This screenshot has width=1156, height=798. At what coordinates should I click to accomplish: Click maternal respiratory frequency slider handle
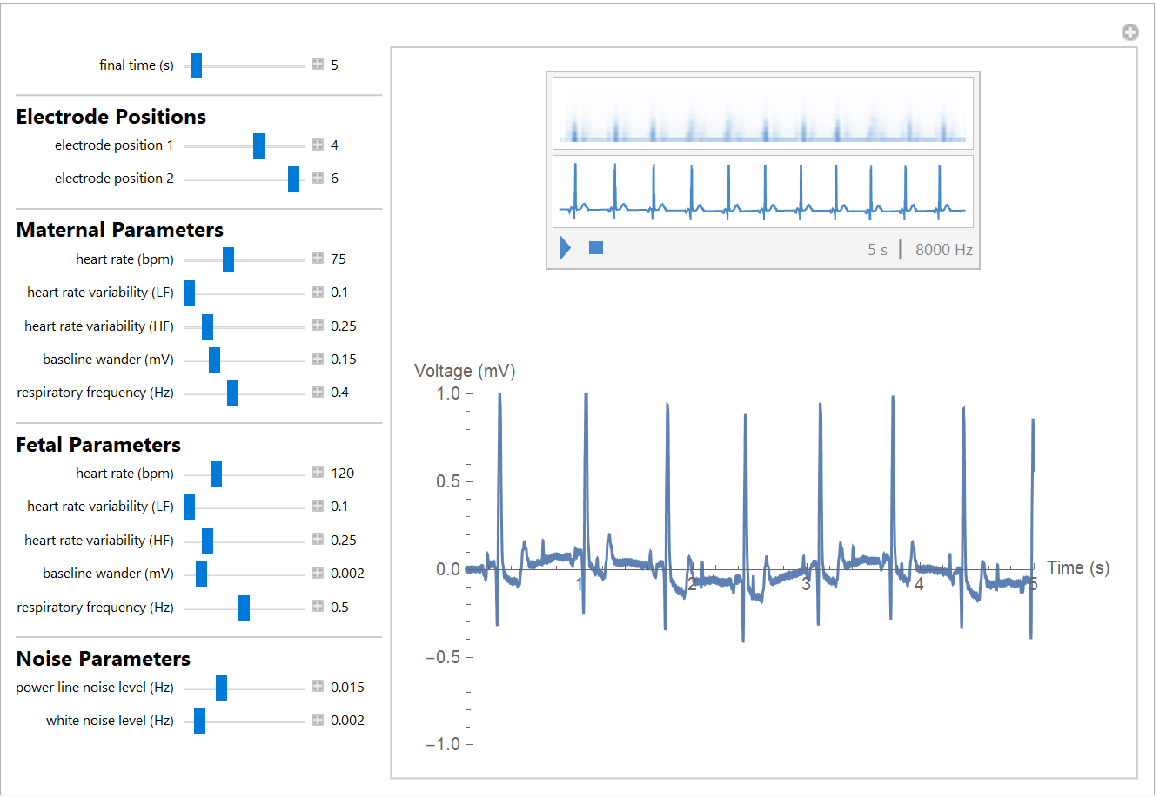[232, 393]
